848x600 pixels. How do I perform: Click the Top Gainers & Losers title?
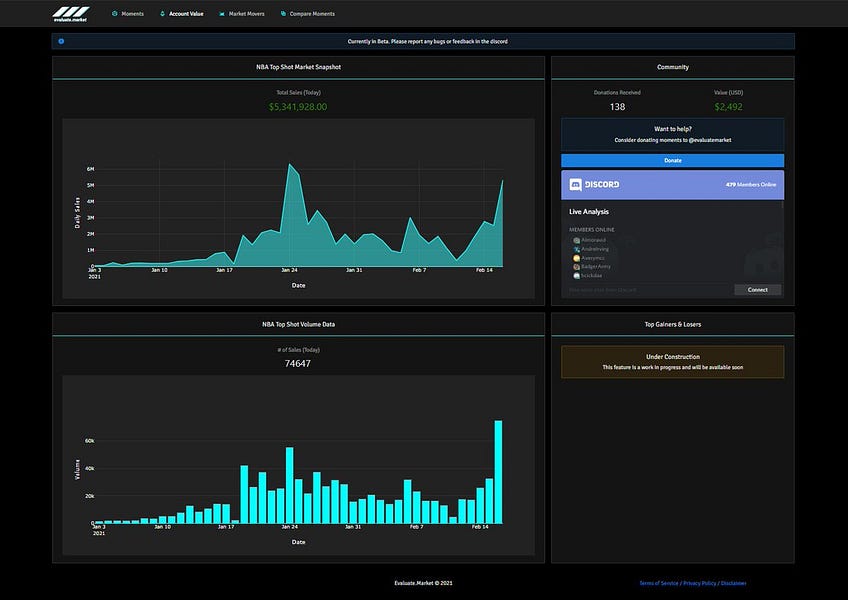[673, 324]
